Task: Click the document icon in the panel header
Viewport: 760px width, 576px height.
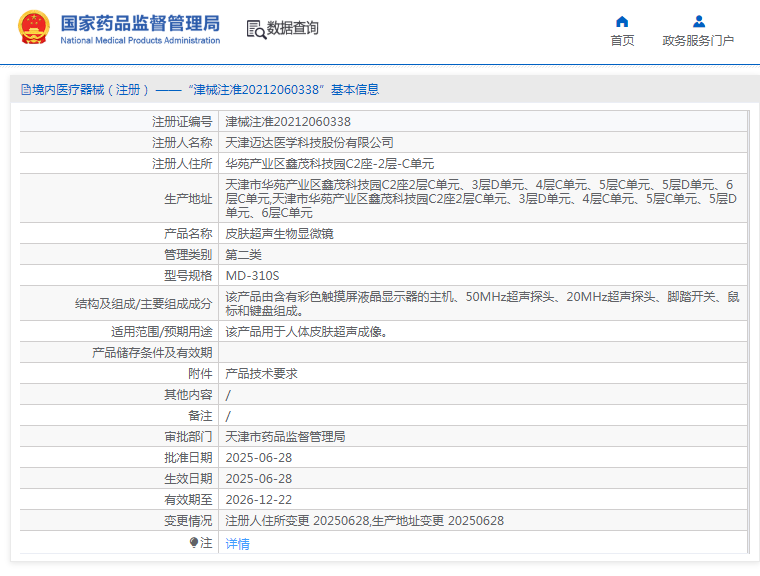Action: [x=25, y=90]
